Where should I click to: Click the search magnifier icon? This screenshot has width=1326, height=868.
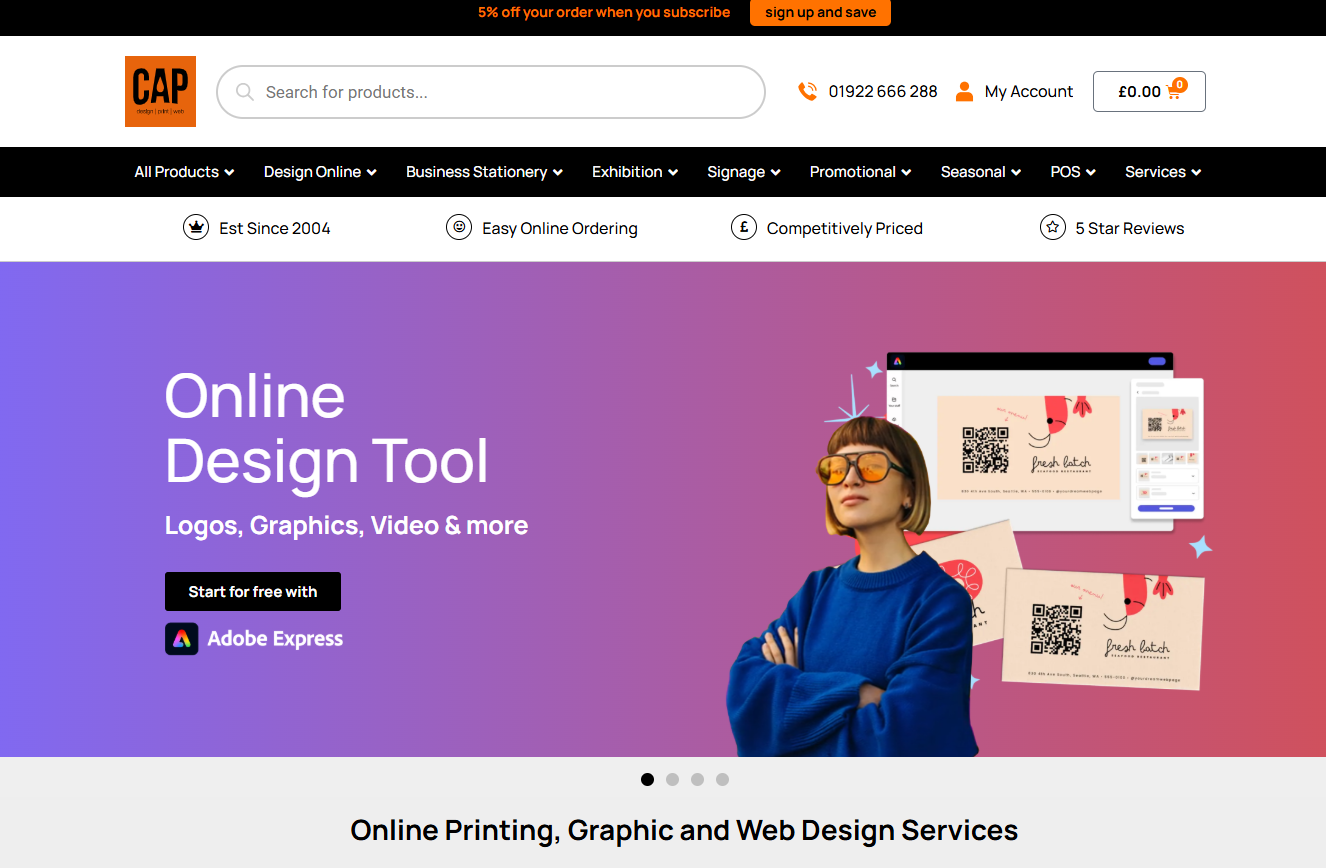pyautogui.click(x=244, y=92)
